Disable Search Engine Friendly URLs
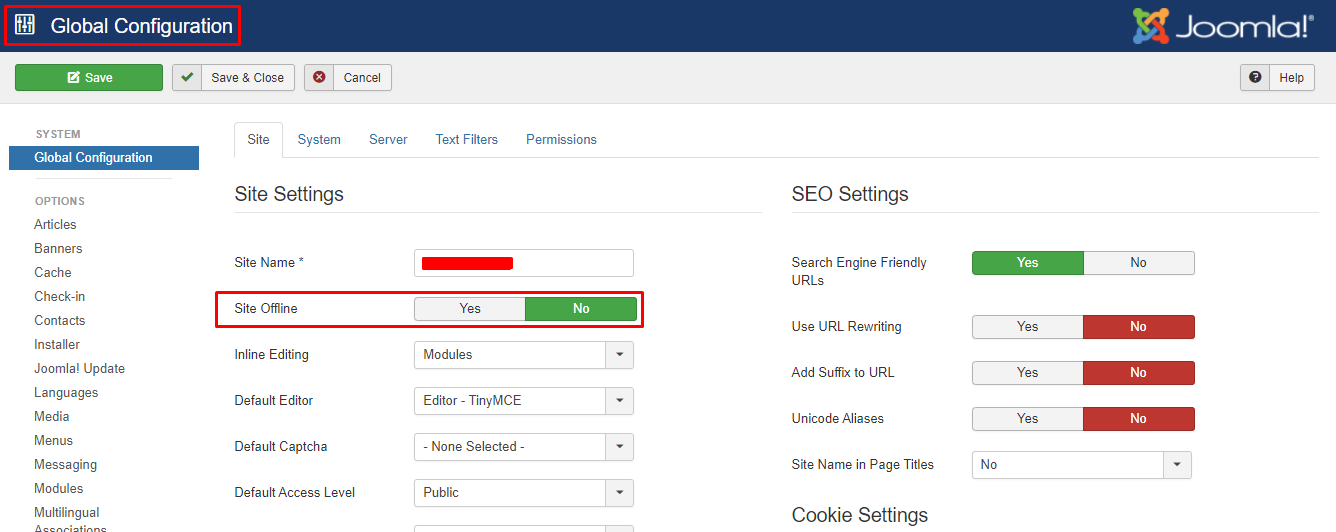1336x532 pixels. [1138, 263]
